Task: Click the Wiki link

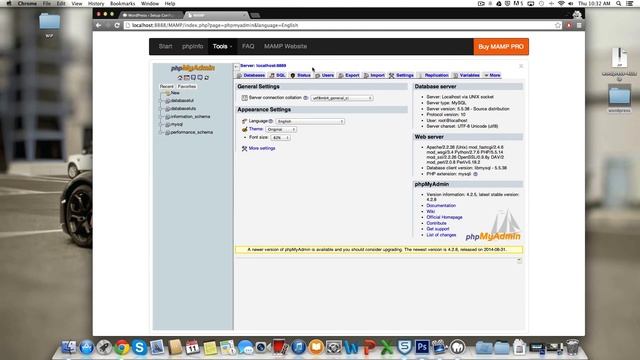Action: point(430,211)
